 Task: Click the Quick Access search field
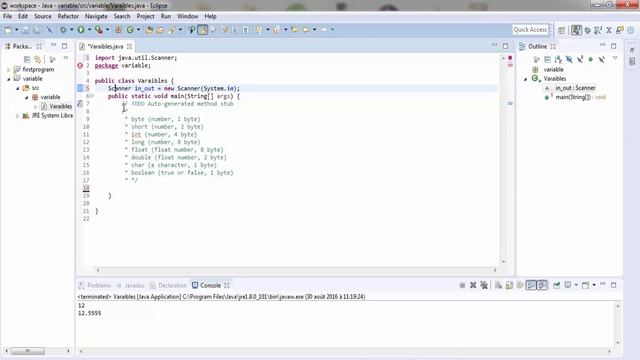530,30
